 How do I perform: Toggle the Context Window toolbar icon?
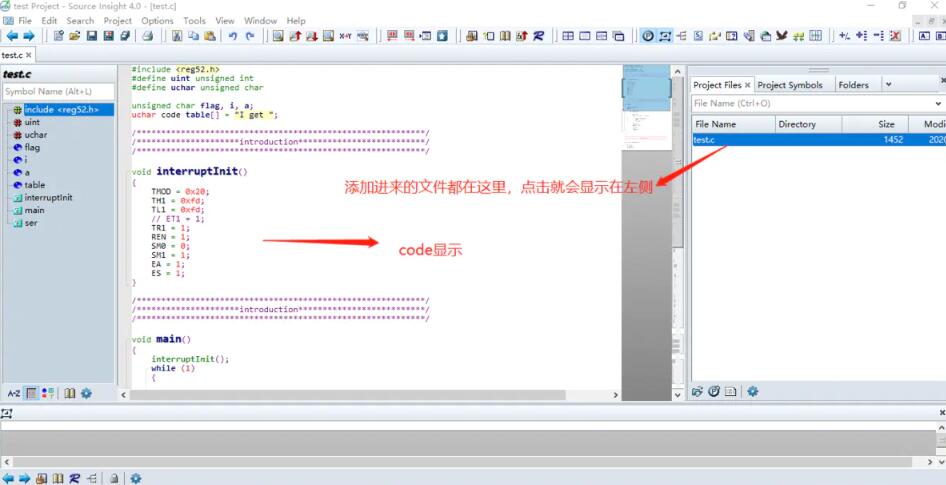(x=665, y=36)
